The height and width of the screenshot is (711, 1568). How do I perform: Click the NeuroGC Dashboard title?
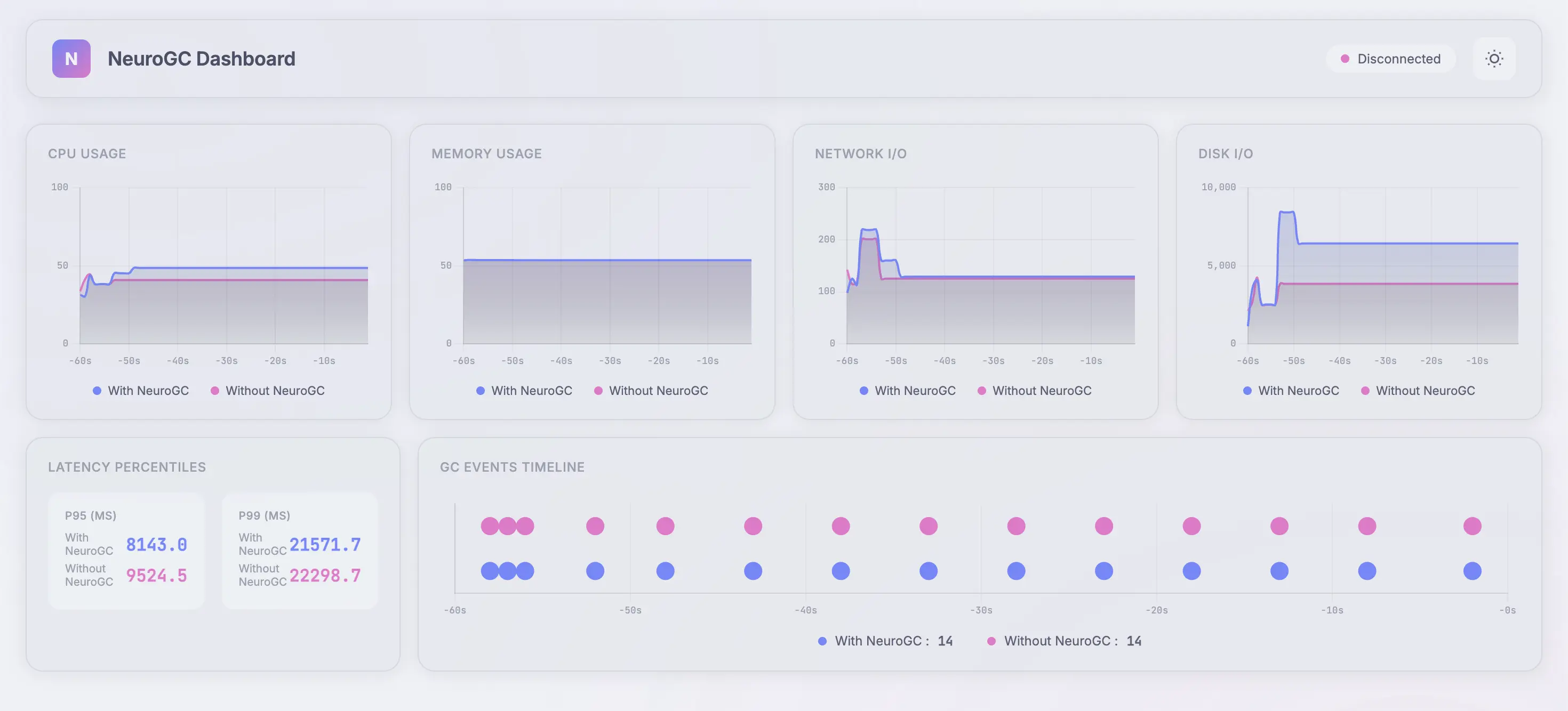coord(201,59)
